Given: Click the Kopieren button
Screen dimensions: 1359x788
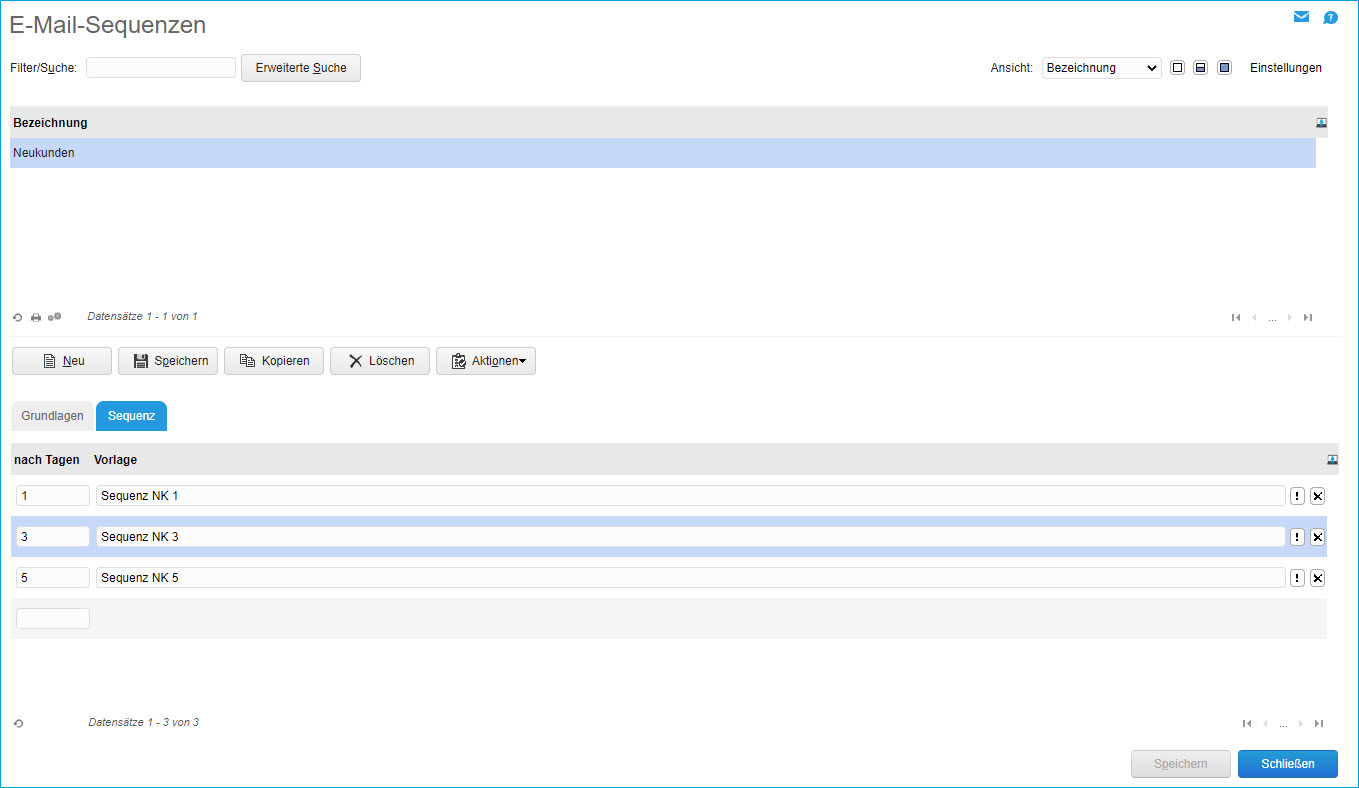Looking at the screenshot, I should (274, 361).
